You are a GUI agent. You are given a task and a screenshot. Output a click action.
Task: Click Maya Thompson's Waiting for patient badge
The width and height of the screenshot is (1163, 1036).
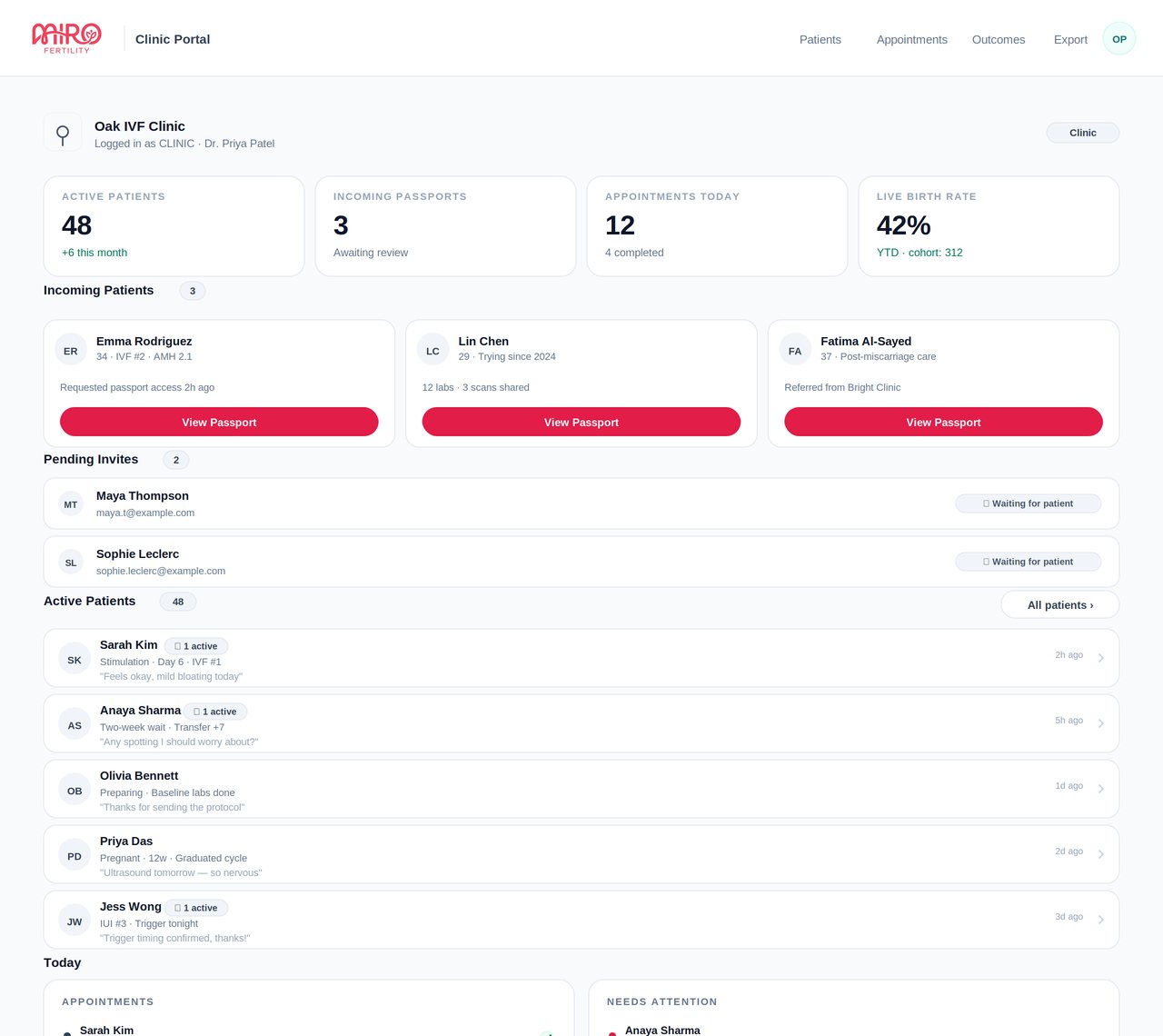pyautogui.click(x=1029, y=503)
